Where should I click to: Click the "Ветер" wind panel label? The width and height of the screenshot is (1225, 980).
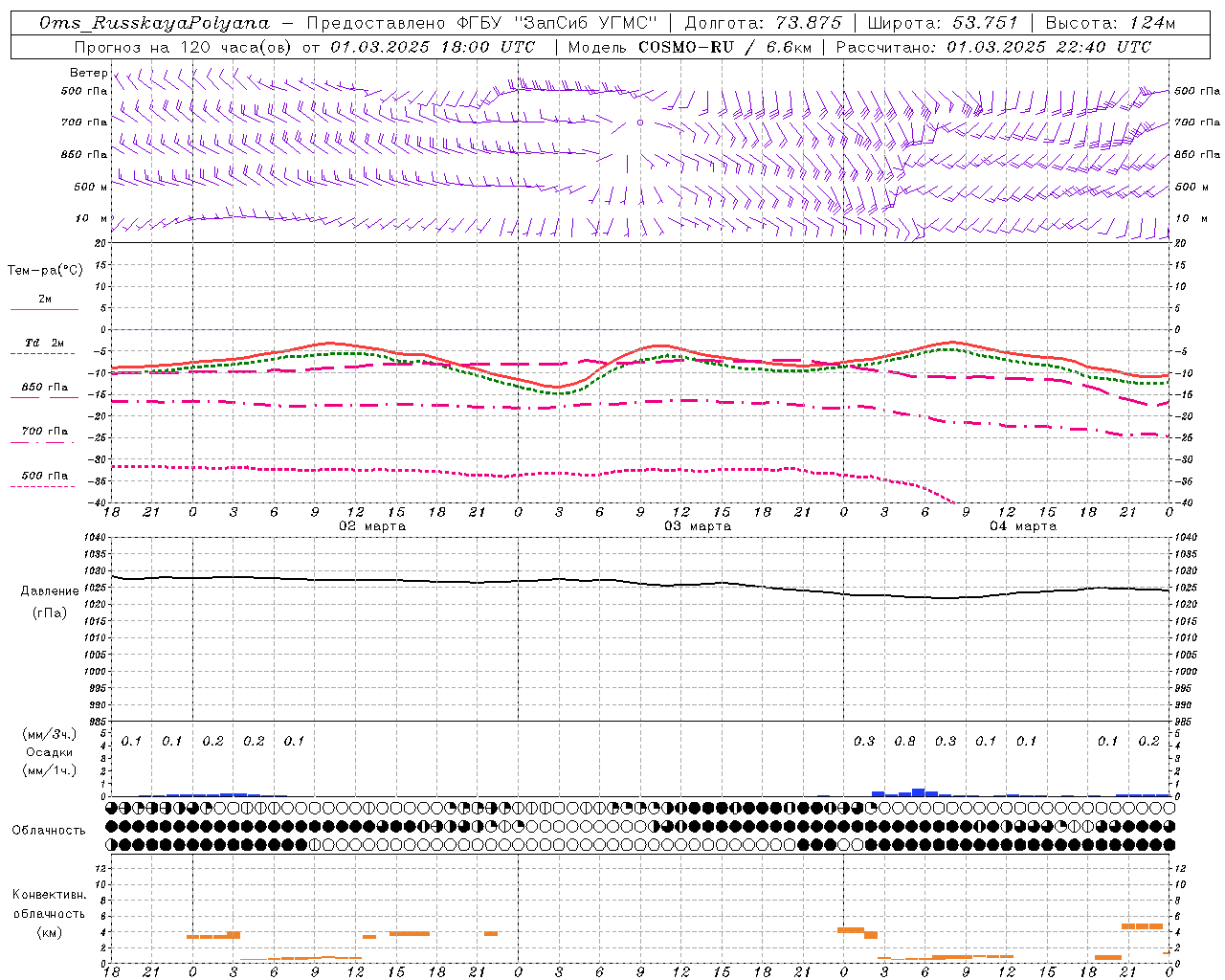click(88, 73)
